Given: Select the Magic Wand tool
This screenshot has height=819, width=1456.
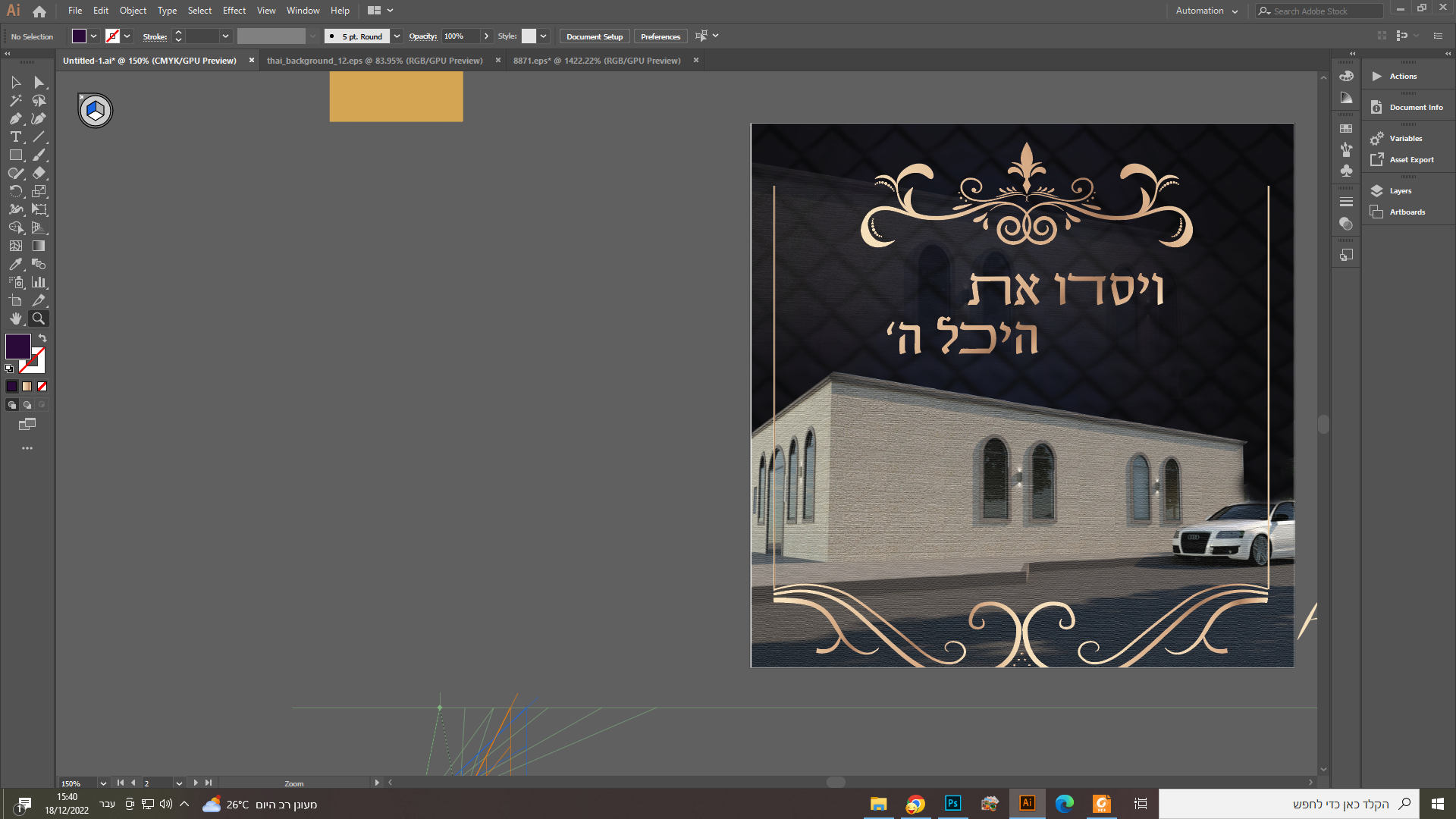Looking at the screenshot, I should pyautogui.click(x=15, y=100).
